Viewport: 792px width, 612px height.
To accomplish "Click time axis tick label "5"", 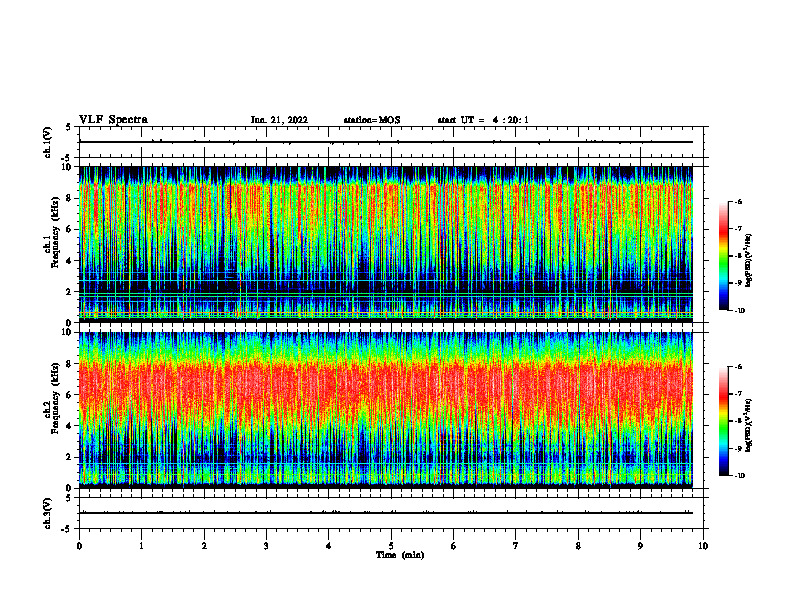I will click(391, 546).
